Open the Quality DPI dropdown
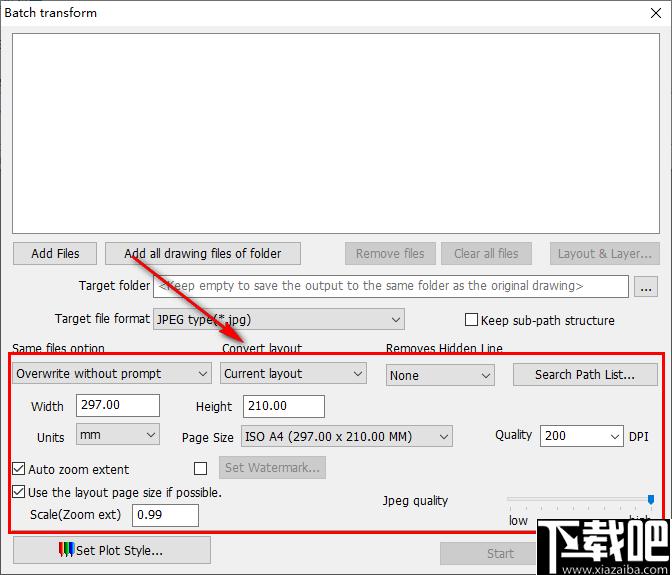Screen dimensions: 672x575 (582, 436)
